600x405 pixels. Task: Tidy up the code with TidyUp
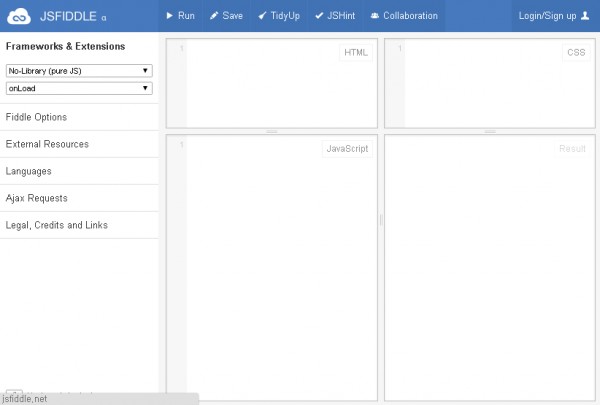click(x=279, y=16)
